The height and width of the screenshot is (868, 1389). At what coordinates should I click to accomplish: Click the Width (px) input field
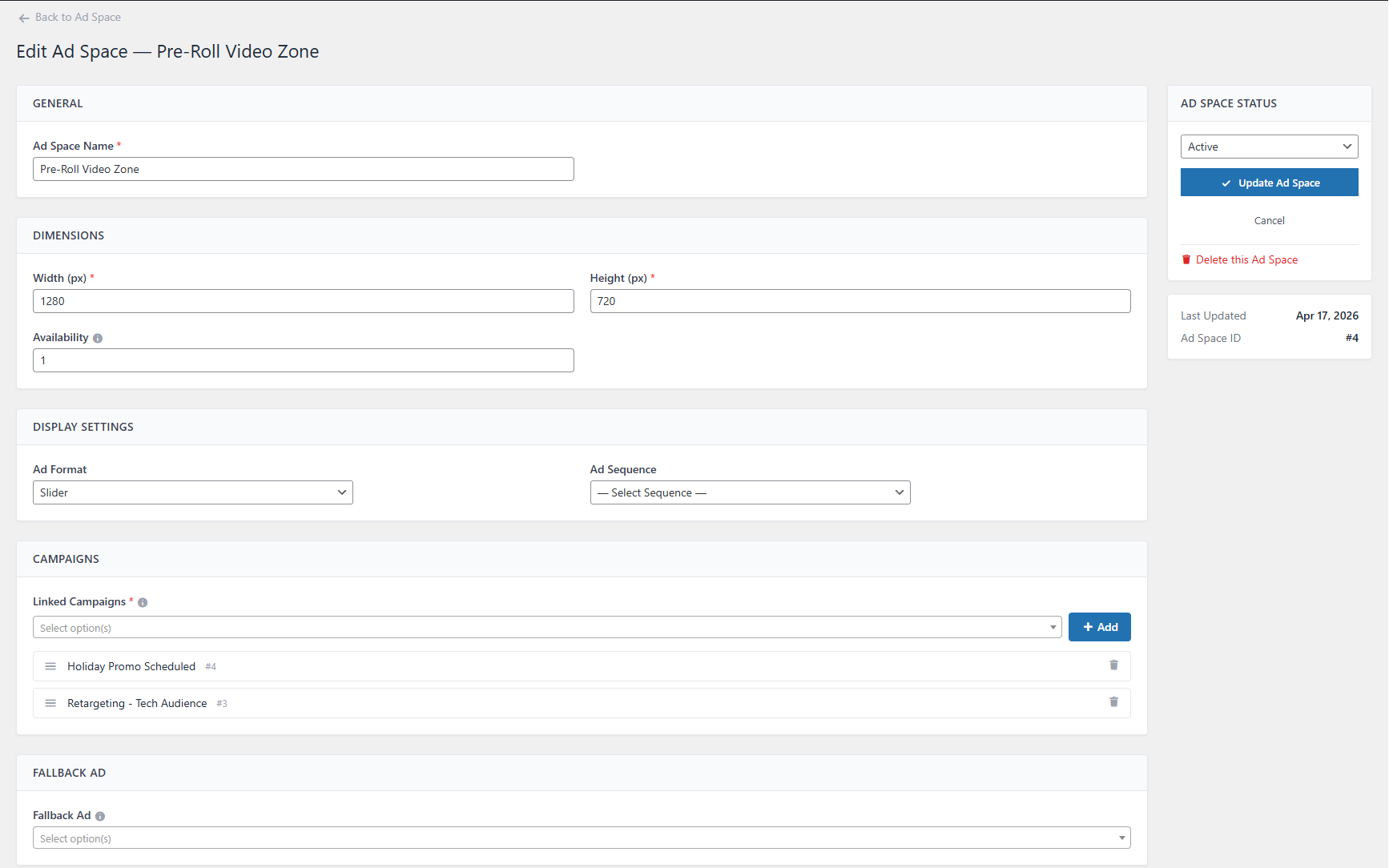click(x=303, y=301)
